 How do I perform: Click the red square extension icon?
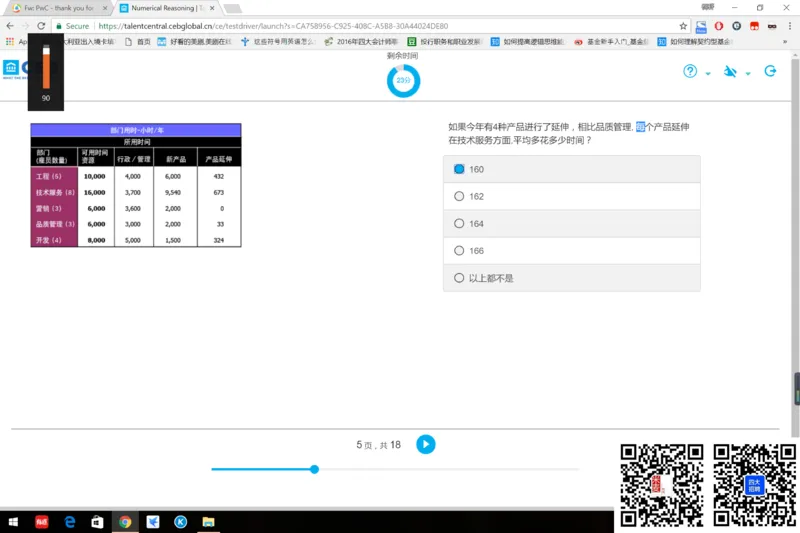(755, 26)
